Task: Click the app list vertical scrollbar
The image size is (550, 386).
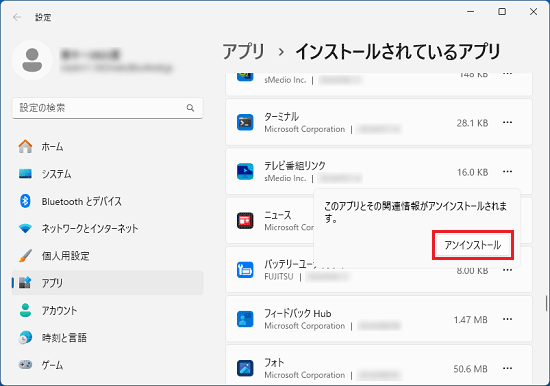Action: tap(546, 303)
